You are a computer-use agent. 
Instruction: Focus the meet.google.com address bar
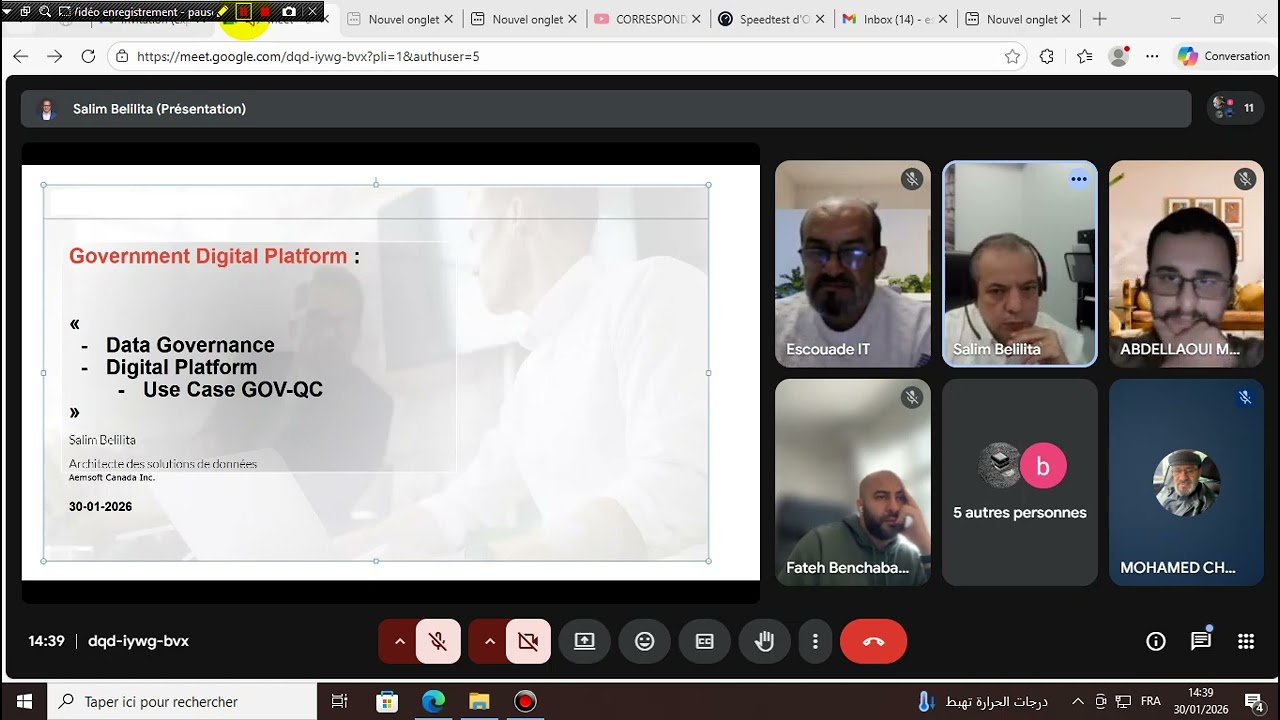565,56
